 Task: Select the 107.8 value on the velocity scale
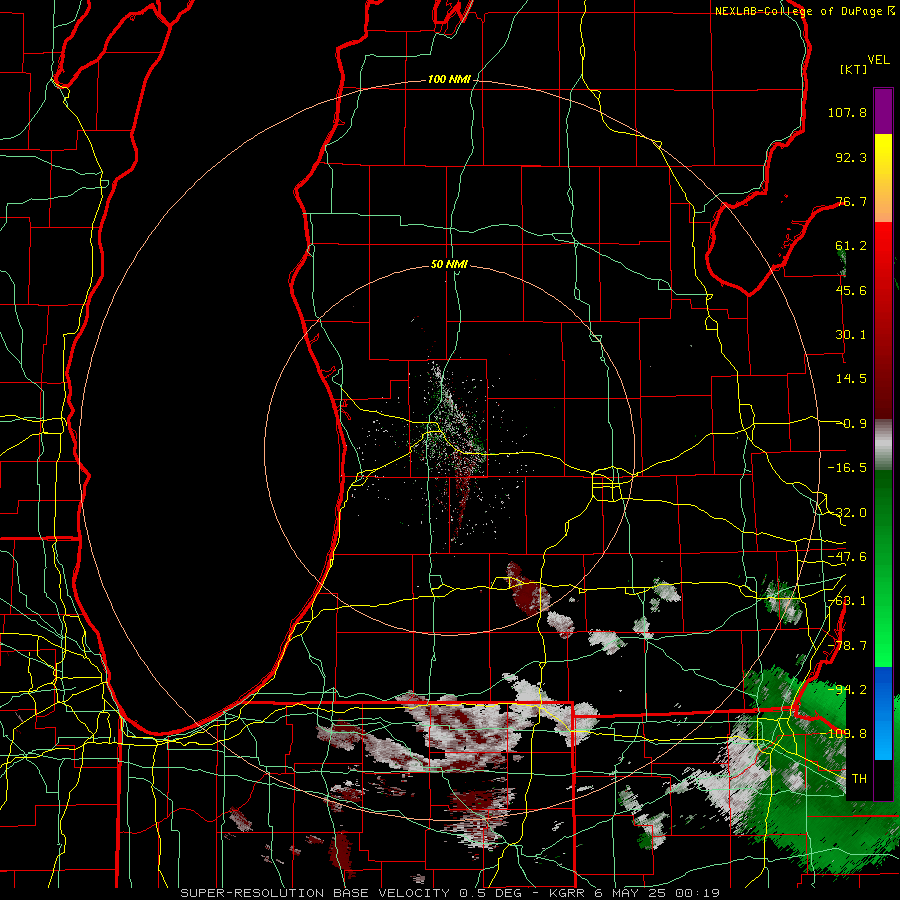click(847, 112)
